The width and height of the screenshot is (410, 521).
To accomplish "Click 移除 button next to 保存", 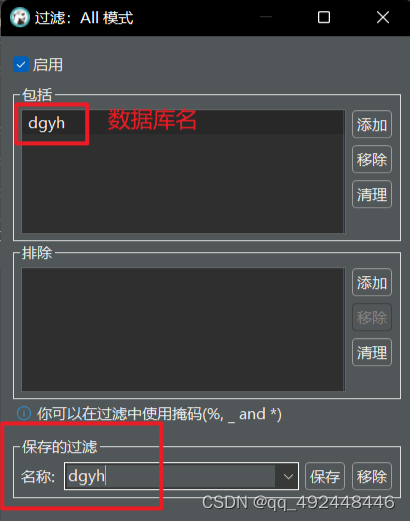I will click(x=372, y=476).
